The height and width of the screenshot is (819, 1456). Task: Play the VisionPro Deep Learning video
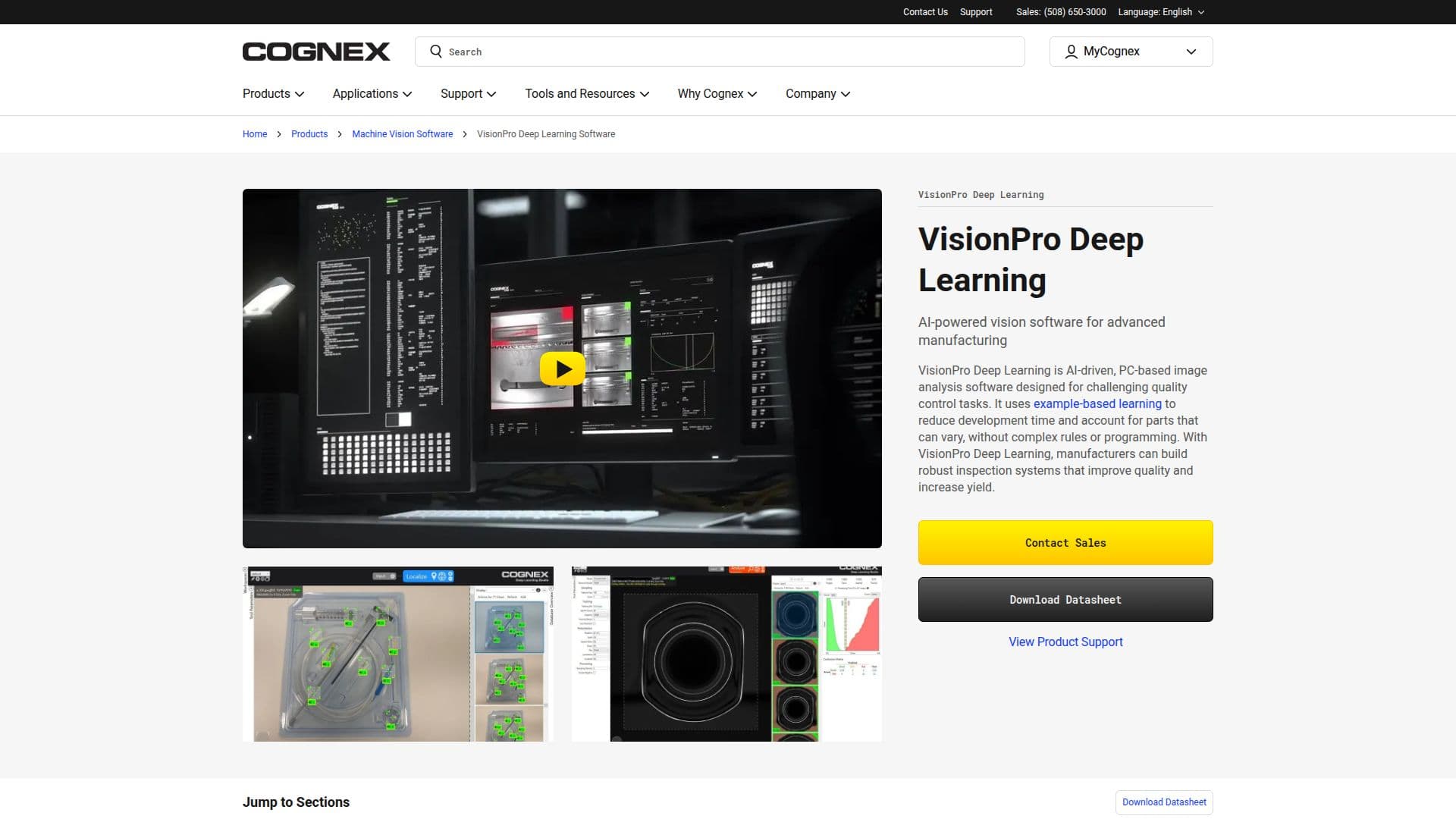(x=562, y=369)
